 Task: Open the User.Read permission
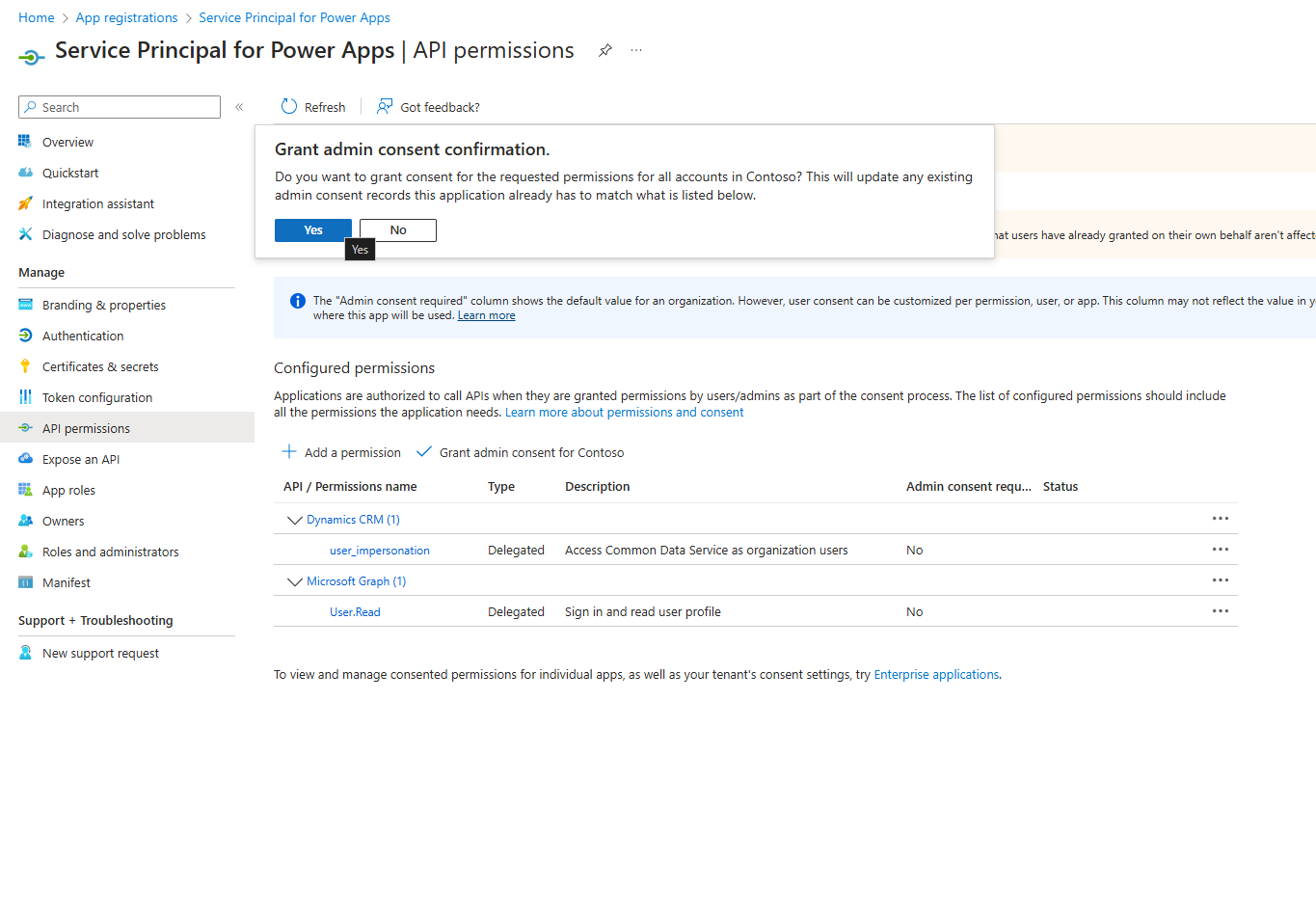355,611
